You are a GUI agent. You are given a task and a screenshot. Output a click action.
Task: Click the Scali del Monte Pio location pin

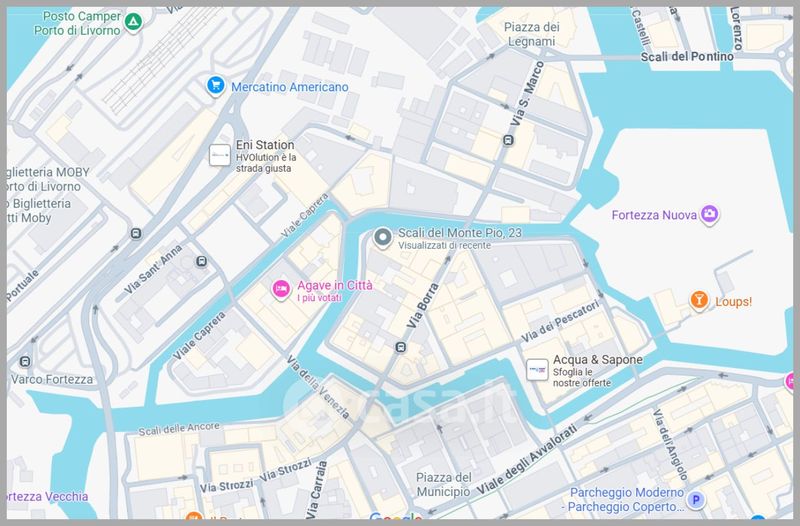[x=382, y=237]
